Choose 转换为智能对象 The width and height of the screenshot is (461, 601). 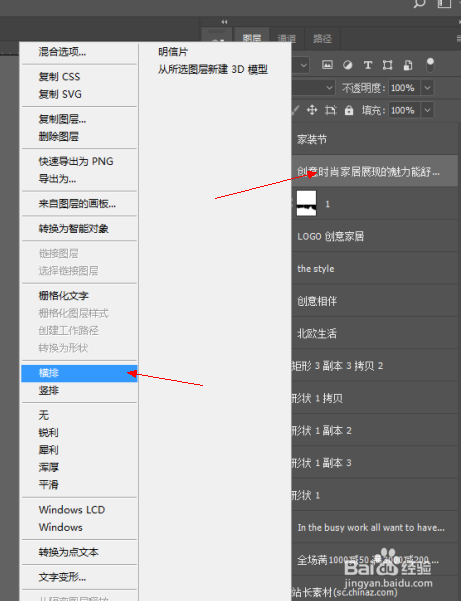tap(79, 228)
